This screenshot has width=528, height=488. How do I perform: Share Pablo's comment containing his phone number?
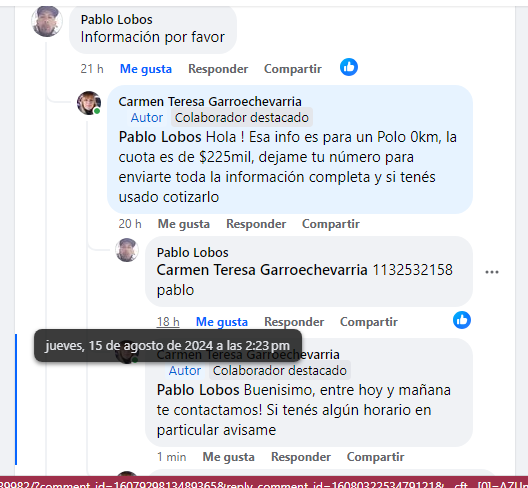369,322
